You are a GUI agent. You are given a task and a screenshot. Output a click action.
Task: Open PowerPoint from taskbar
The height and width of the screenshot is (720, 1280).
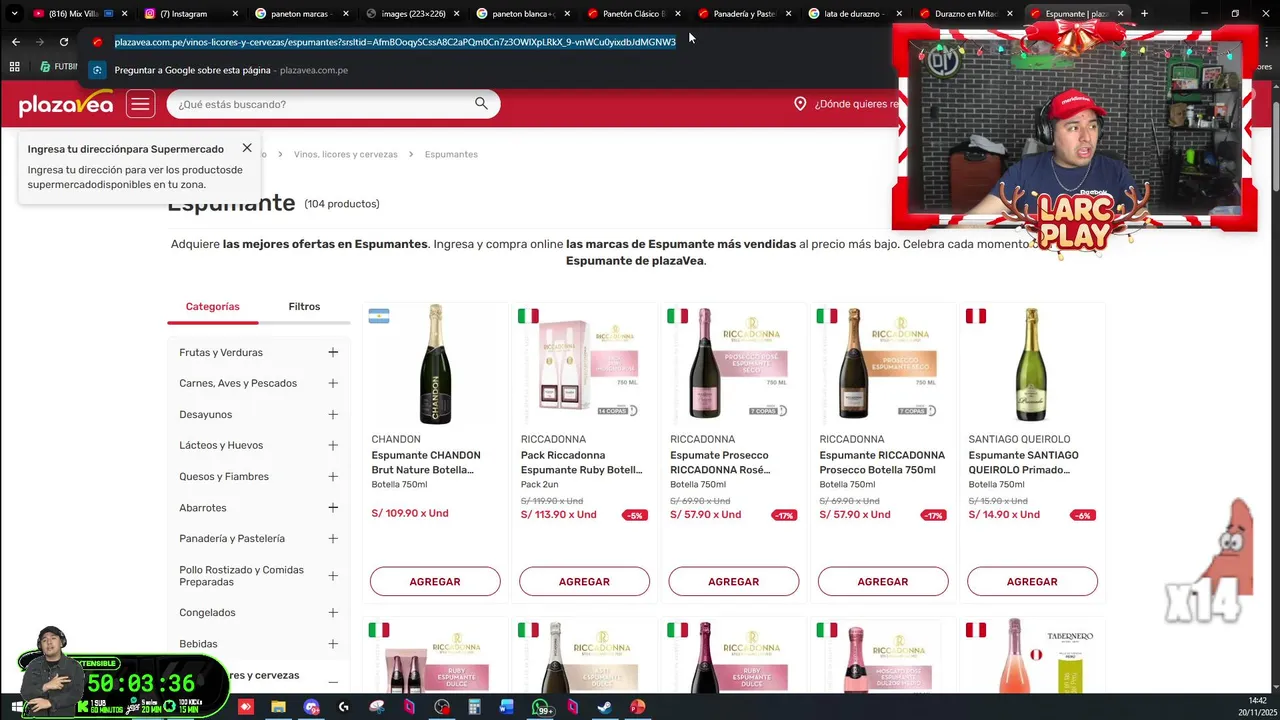638,707
